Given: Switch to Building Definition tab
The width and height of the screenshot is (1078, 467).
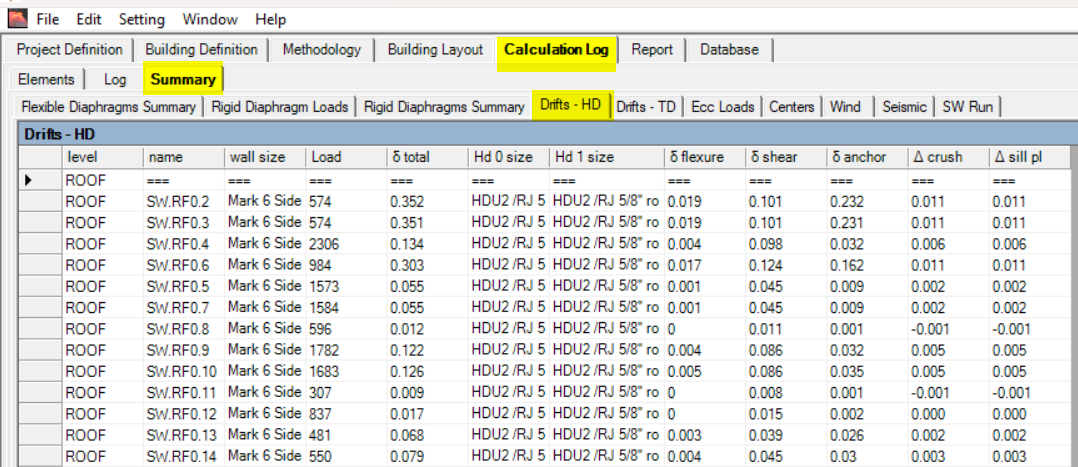Looking at the screenshot, I should point(201,50).
